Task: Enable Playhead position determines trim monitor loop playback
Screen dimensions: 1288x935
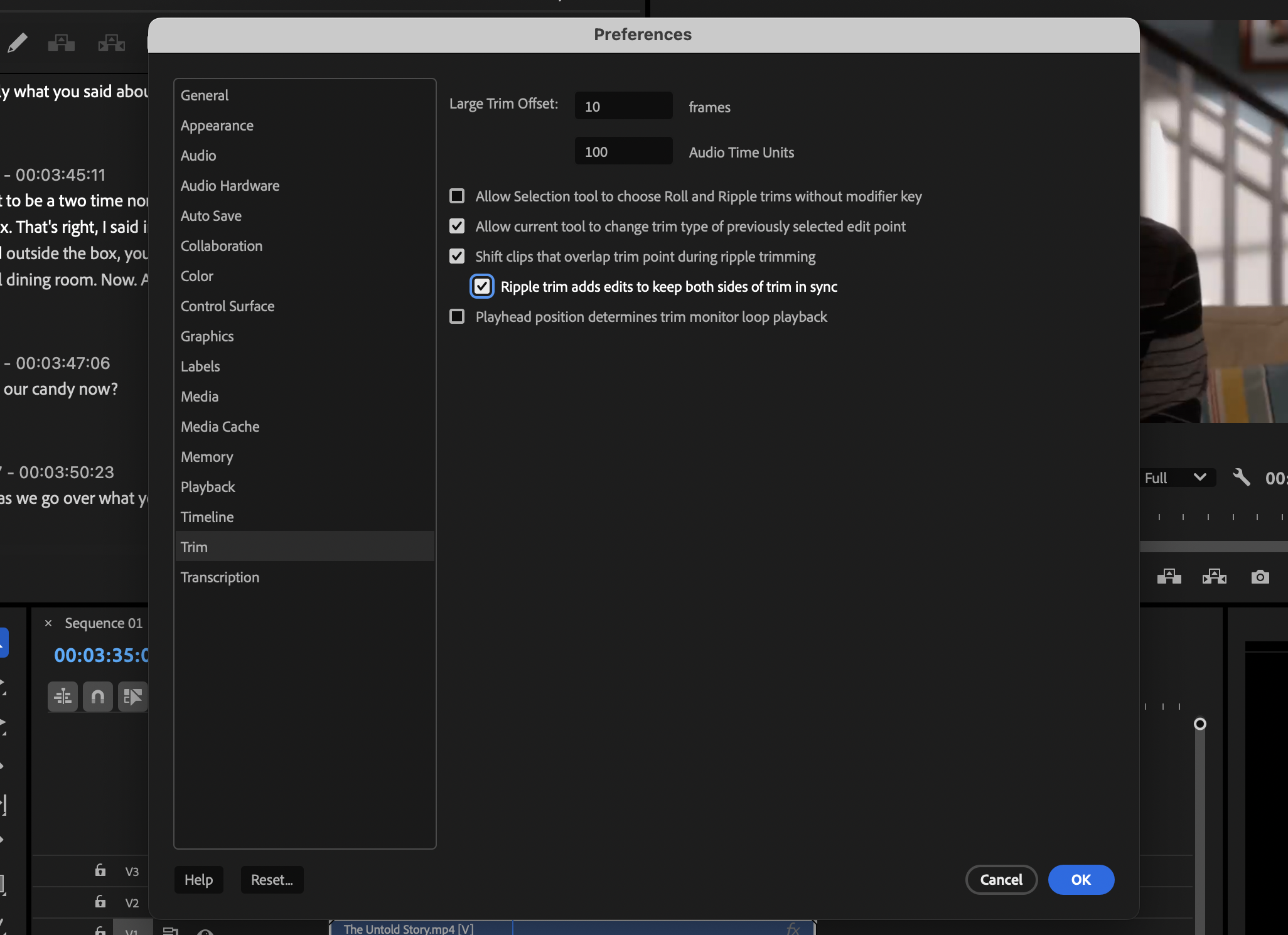Action: pos(456,317)
